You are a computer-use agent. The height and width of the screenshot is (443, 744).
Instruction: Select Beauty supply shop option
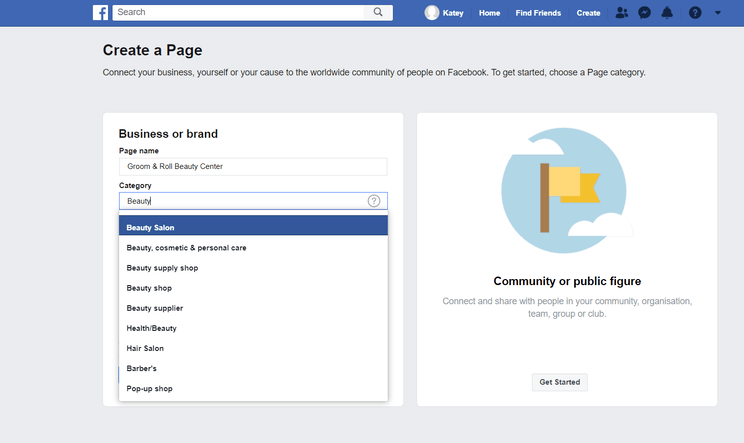[253, 268]
